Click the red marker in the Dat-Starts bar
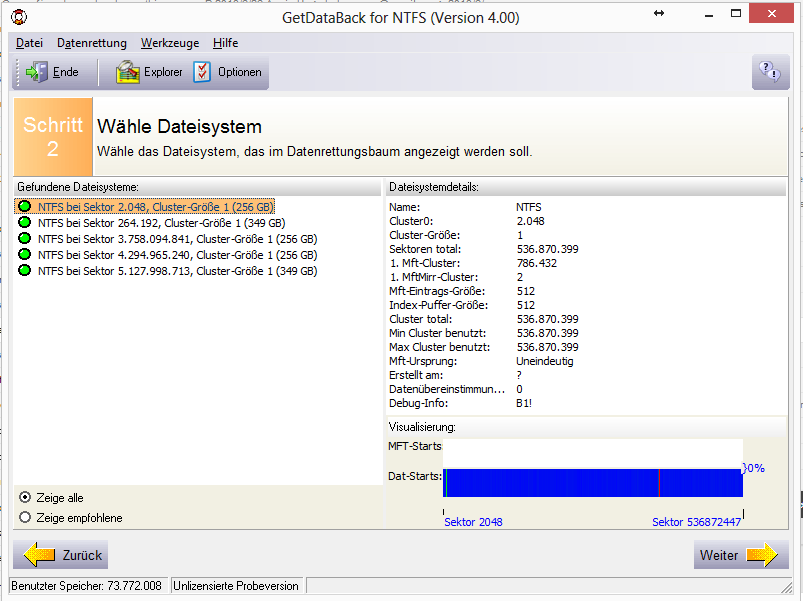The height and width of the screenshot is (601, 803). 659,483
